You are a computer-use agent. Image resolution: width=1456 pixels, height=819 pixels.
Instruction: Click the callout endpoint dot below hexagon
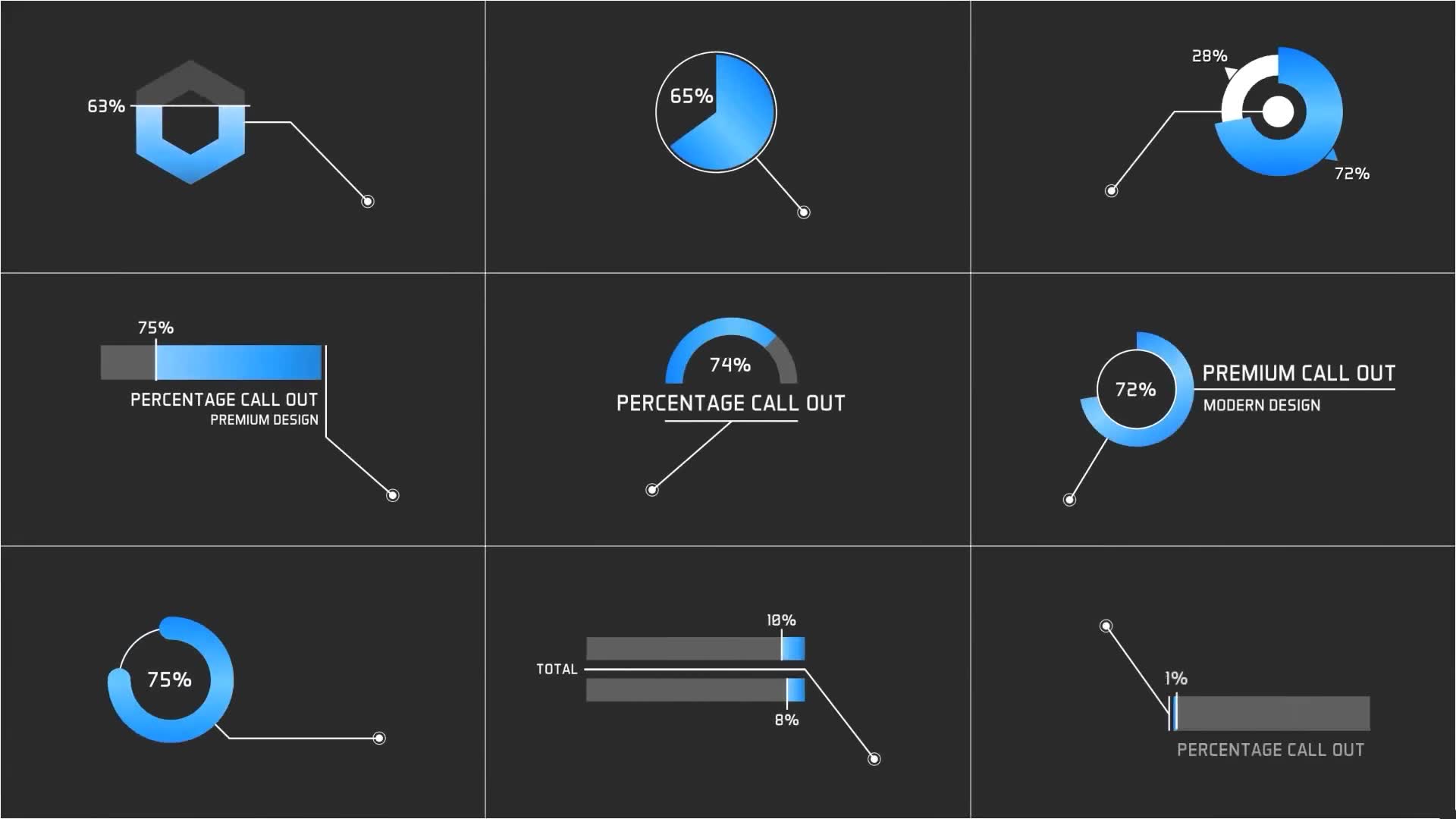pyautogui.click(x=368, y=201)
